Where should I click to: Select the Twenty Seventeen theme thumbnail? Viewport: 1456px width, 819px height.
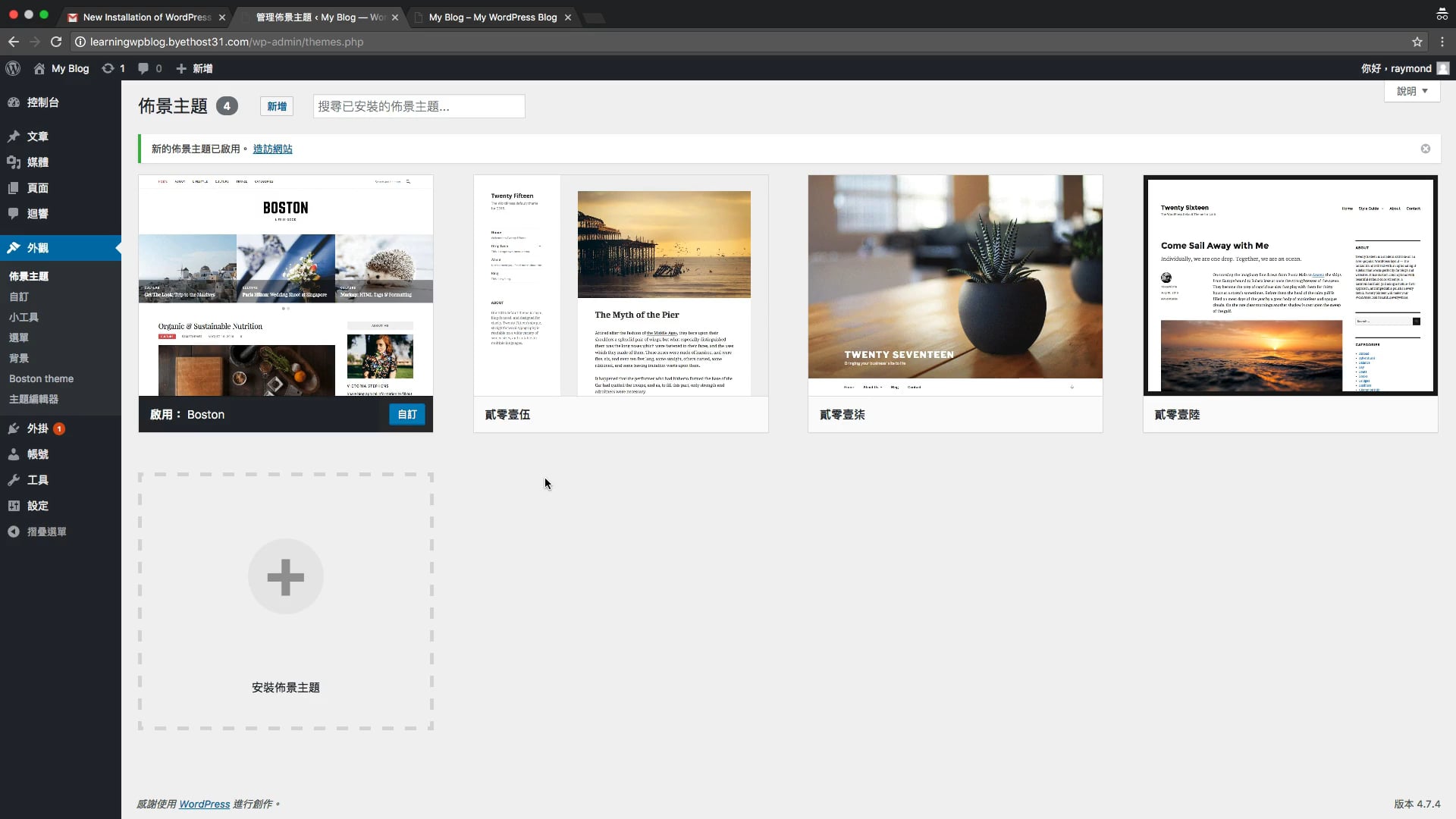[x=955, y=284]
